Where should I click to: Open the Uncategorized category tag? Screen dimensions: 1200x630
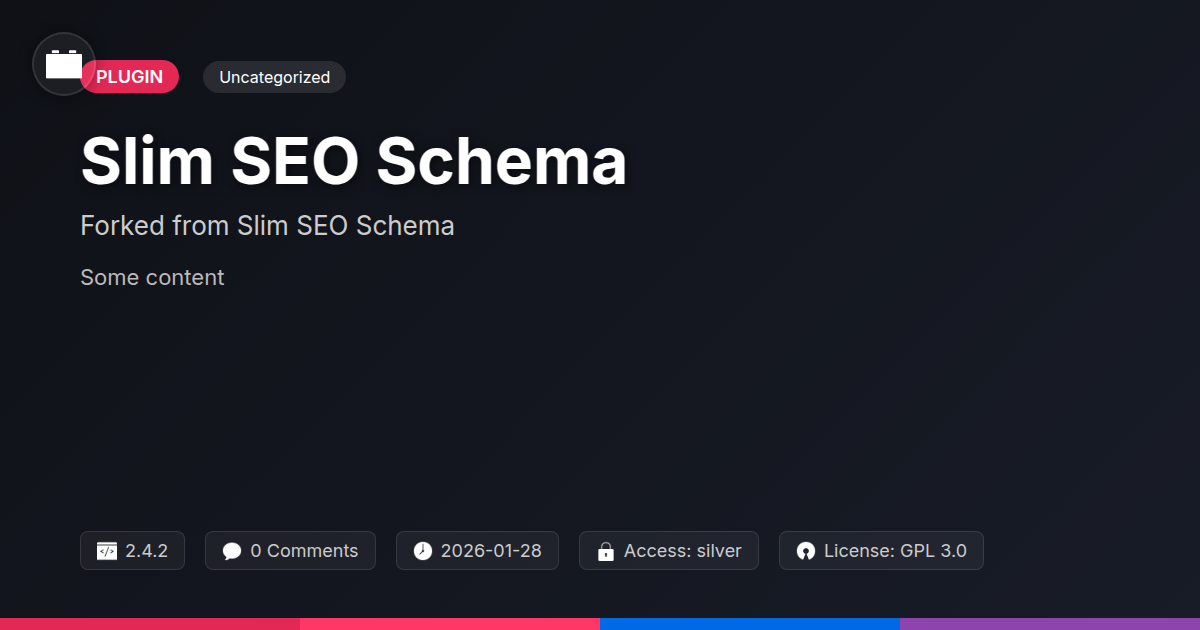click(274, 77)
